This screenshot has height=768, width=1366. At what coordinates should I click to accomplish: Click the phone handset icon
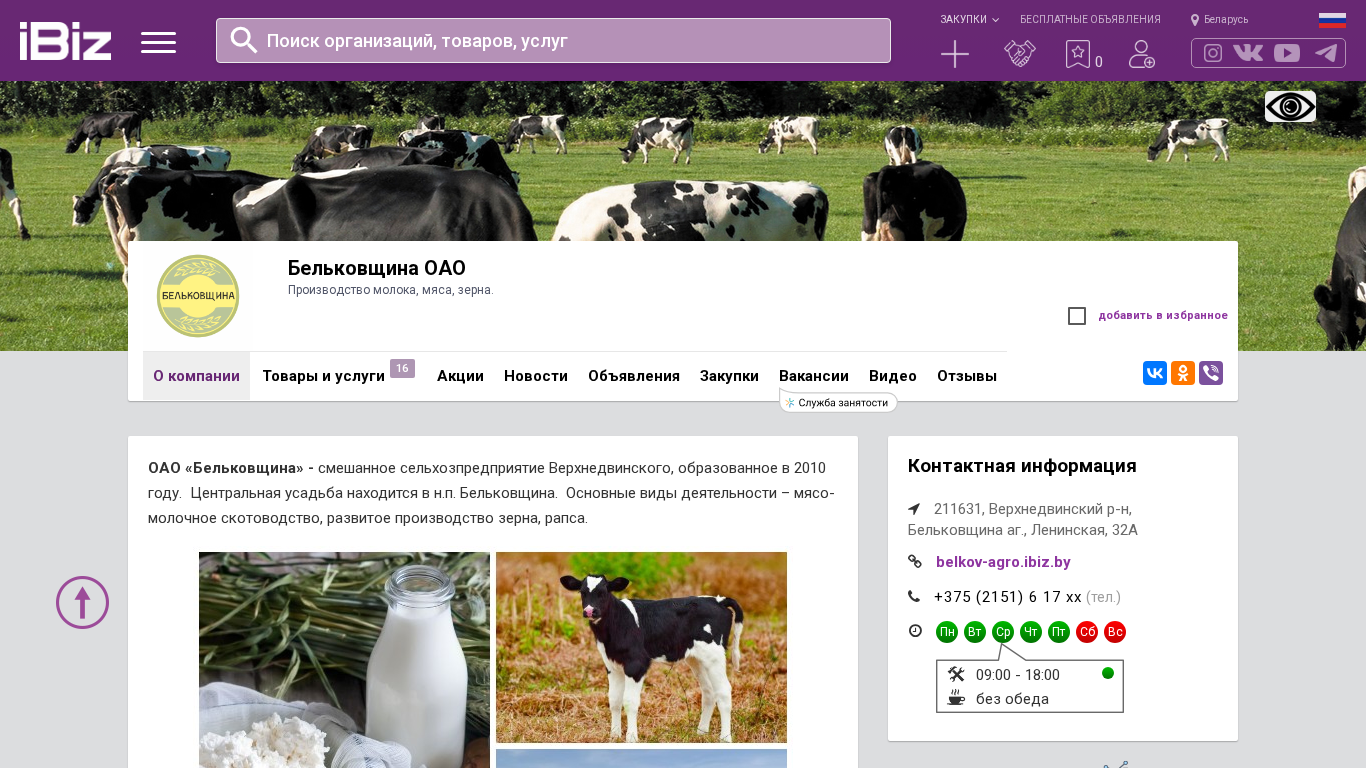(914, 597)
